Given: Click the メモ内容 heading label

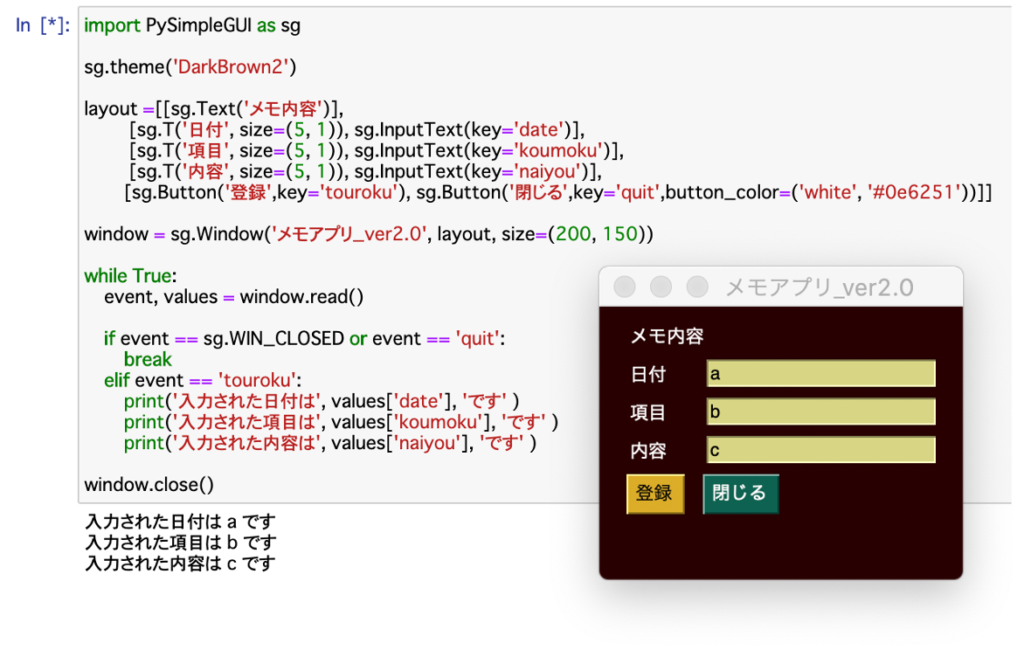Looking at the screenshot, I should (x=666, y=337).
